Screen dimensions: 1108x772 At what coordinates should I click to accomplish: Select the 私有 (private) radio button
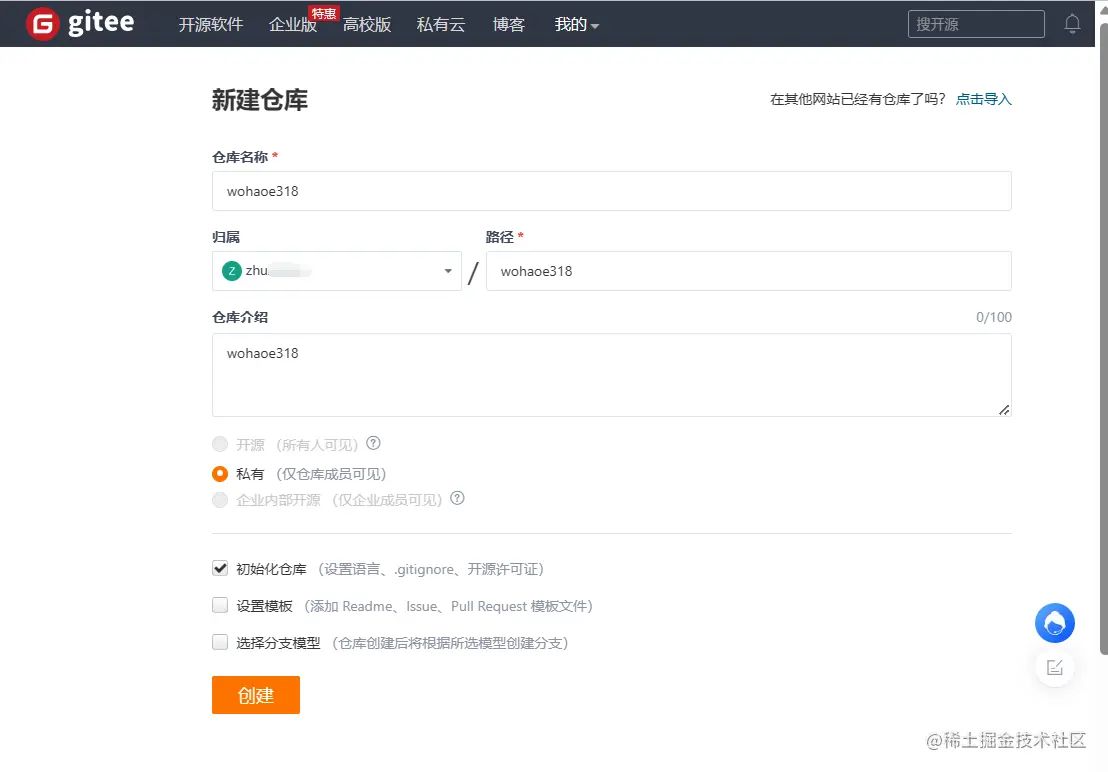click(220, 474)
